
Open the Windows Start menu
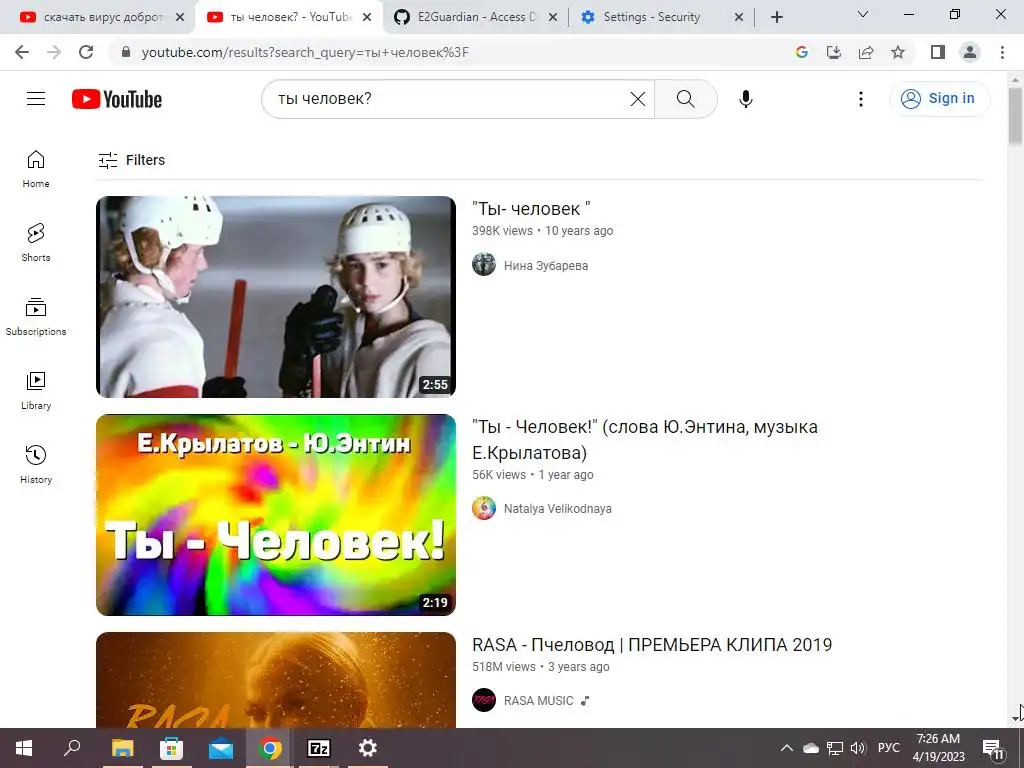tap(24, 748)
